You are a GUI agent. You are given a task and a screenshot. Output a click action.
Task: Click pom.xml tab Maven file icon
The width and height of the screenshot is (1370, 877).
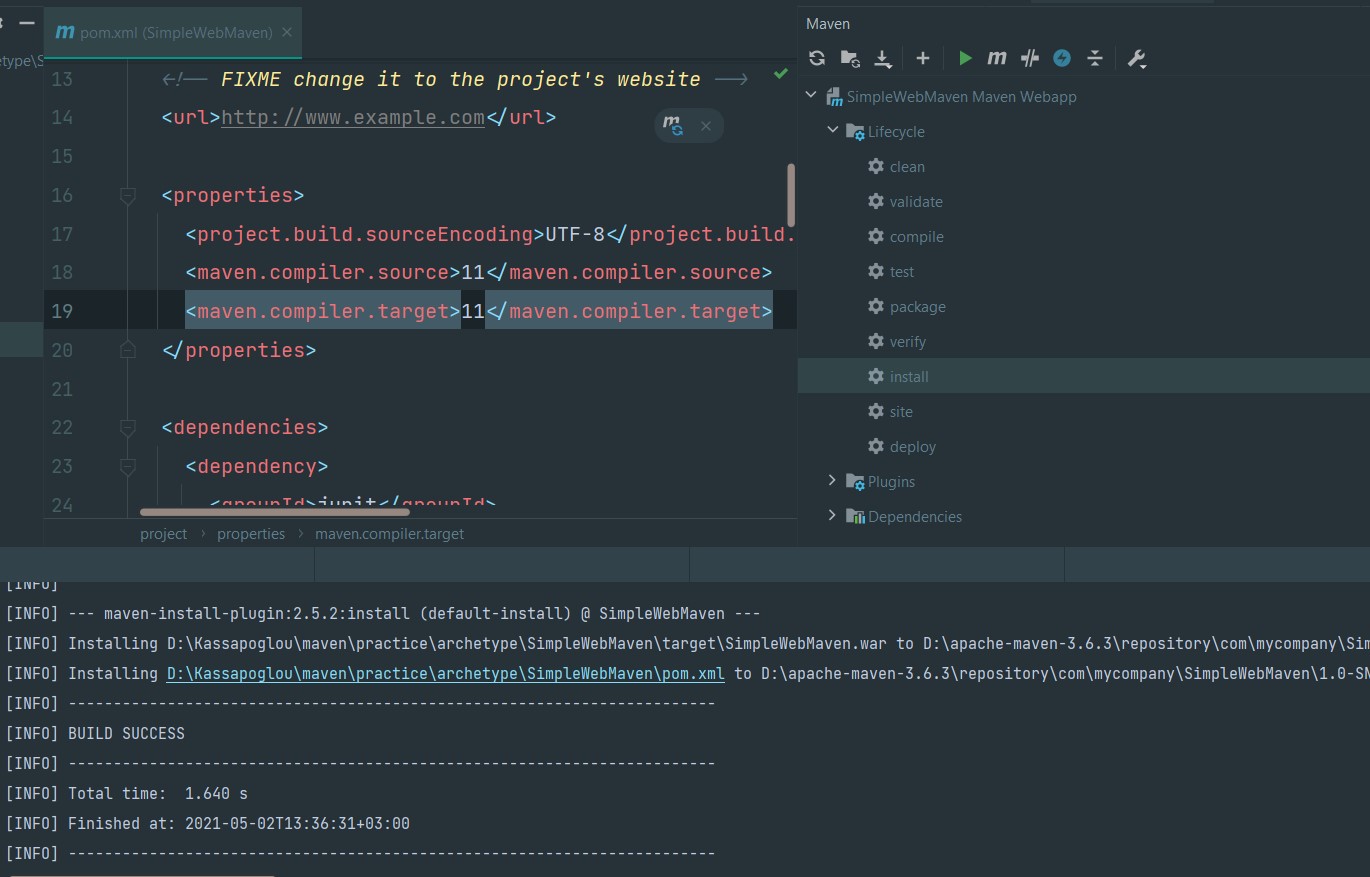click(65, 33)
